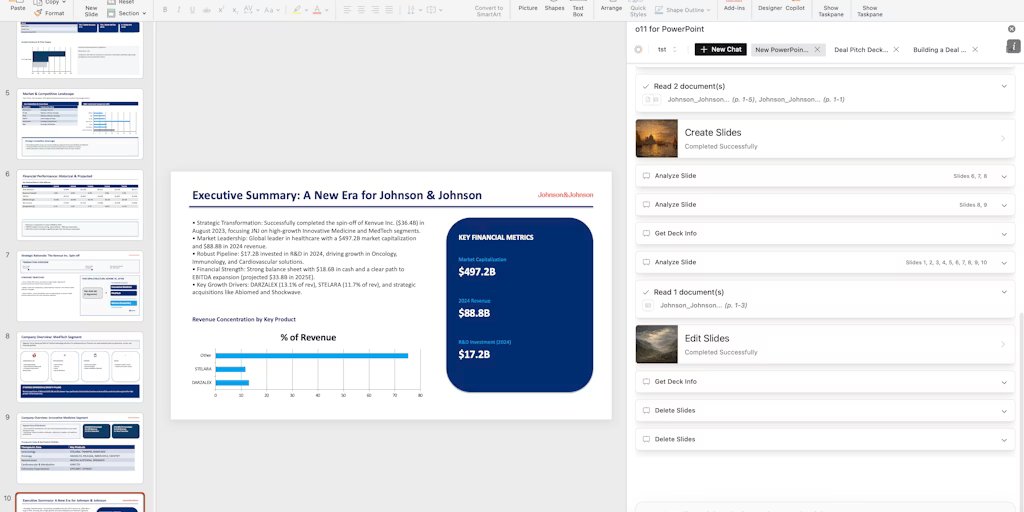Image resolution: width=1024 pixels, height=512 pixels.
Task: Select slide 8 MedTech Segment thumbnail
Action: point(81,366)
